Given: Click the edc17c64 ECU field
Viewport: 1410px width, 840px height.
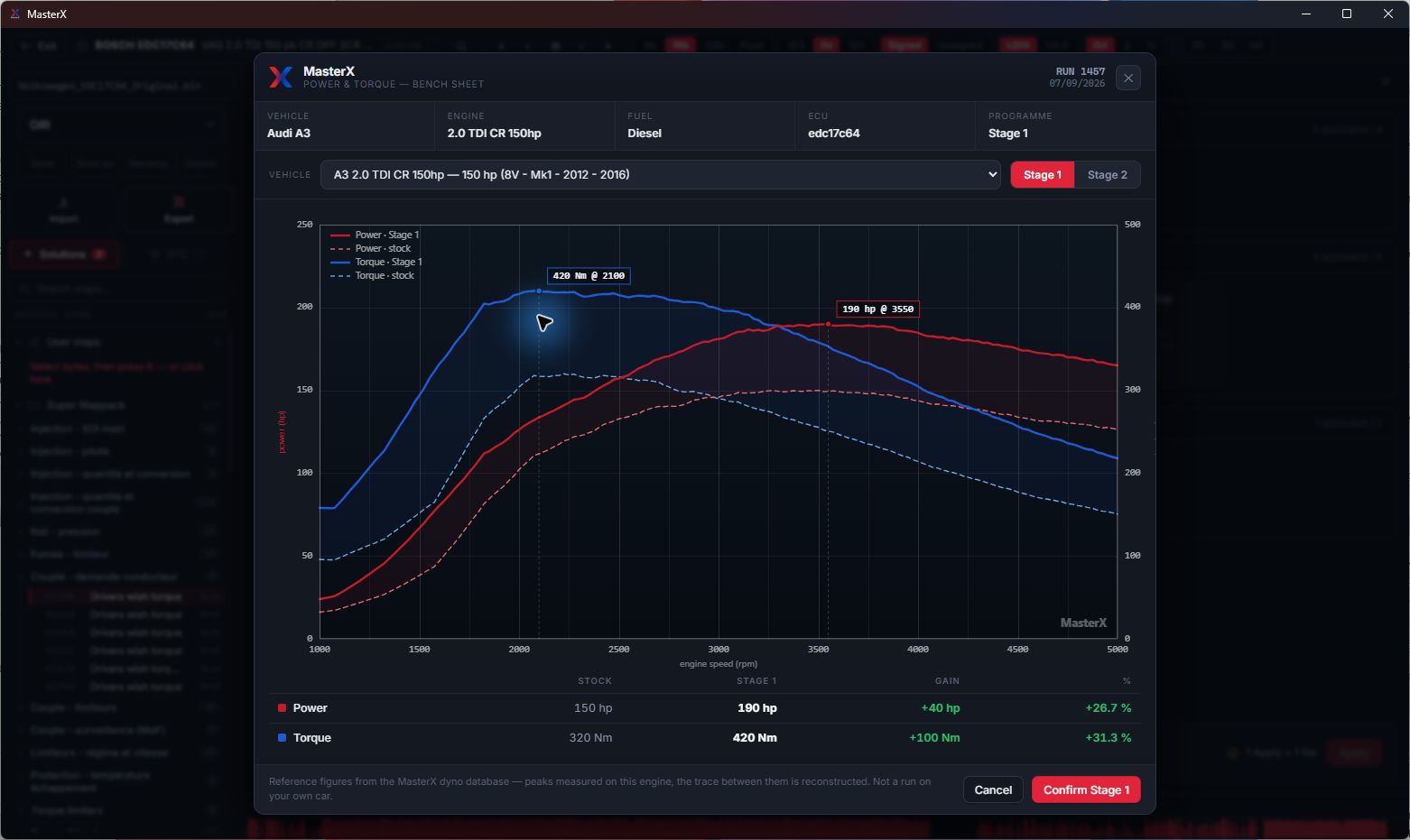Looking at the screenshot, I should coord(886,125).
